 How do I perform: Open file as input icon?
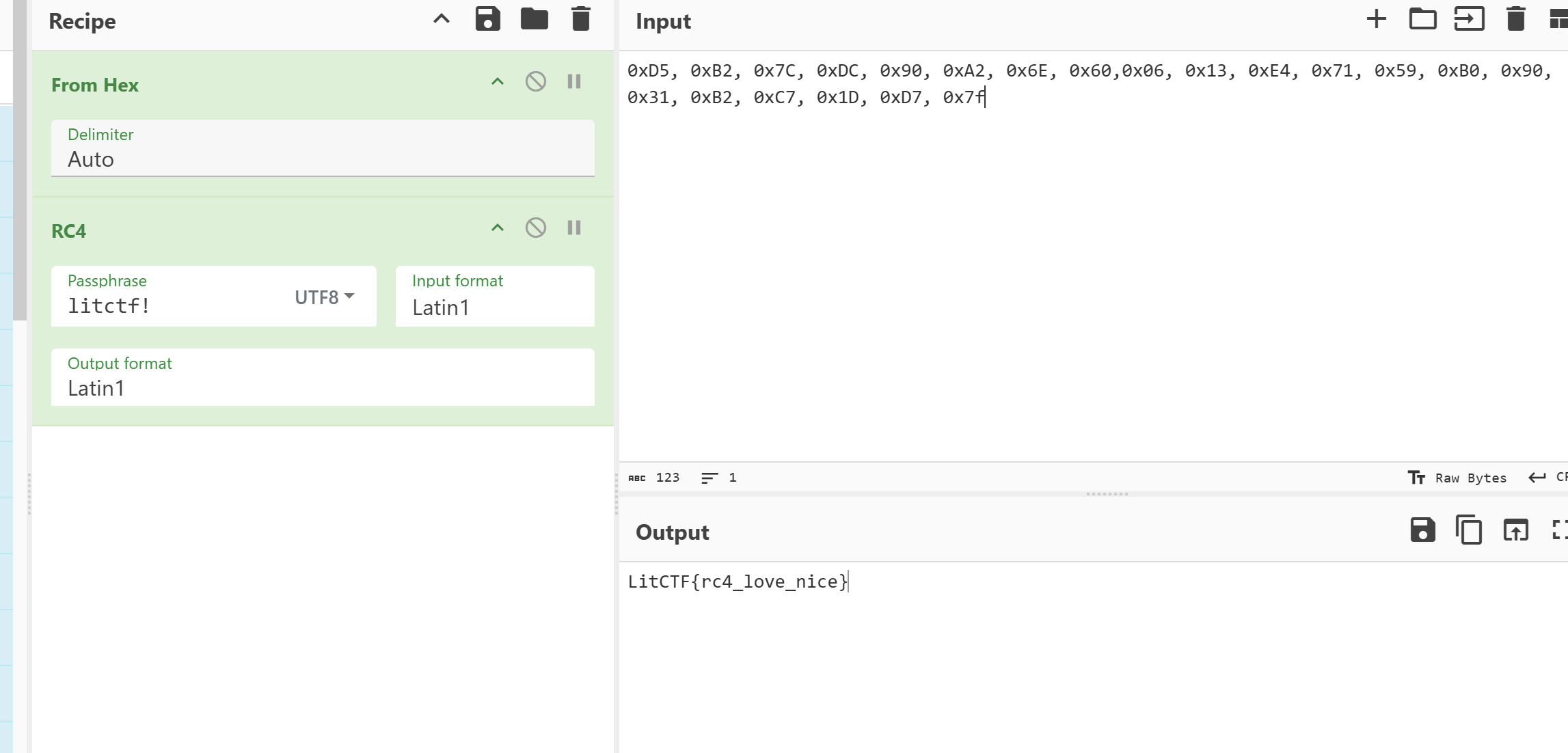click(x=1469, y=19)
